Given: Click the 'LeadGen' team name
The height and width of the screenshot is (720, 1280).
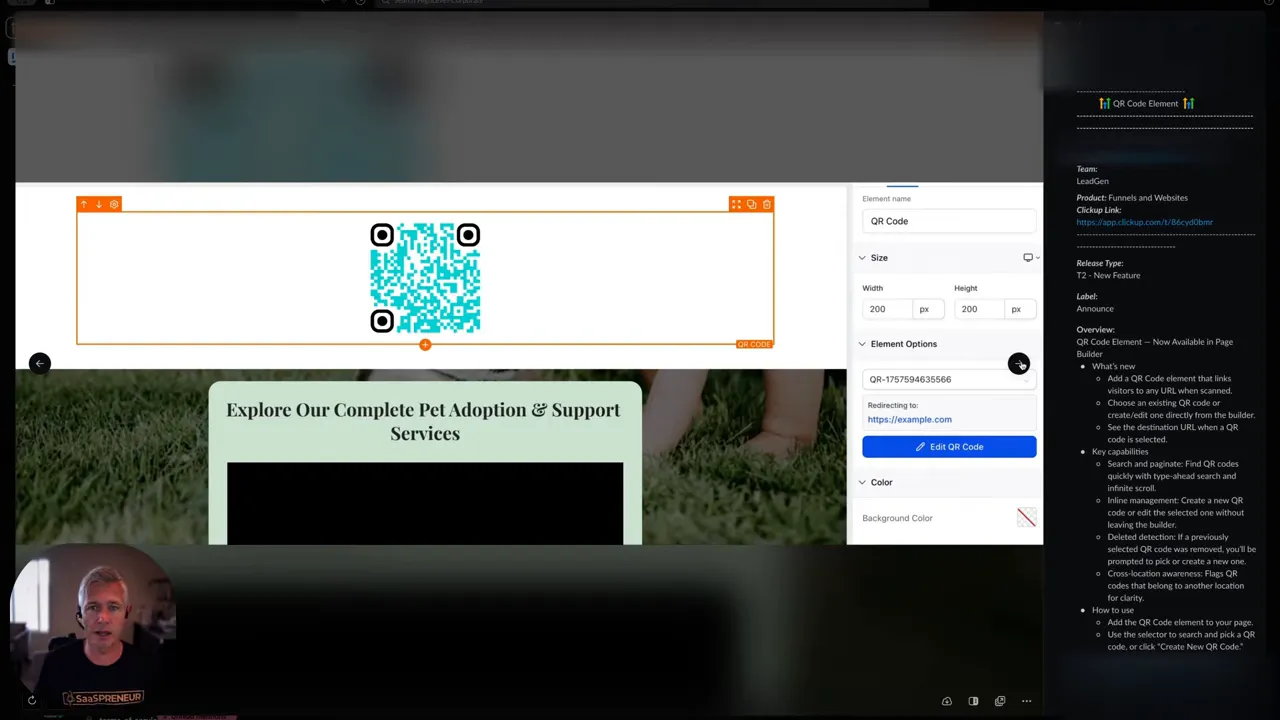Looking at the screenshot, I should pyautogui.click(x=1092, y=181).
